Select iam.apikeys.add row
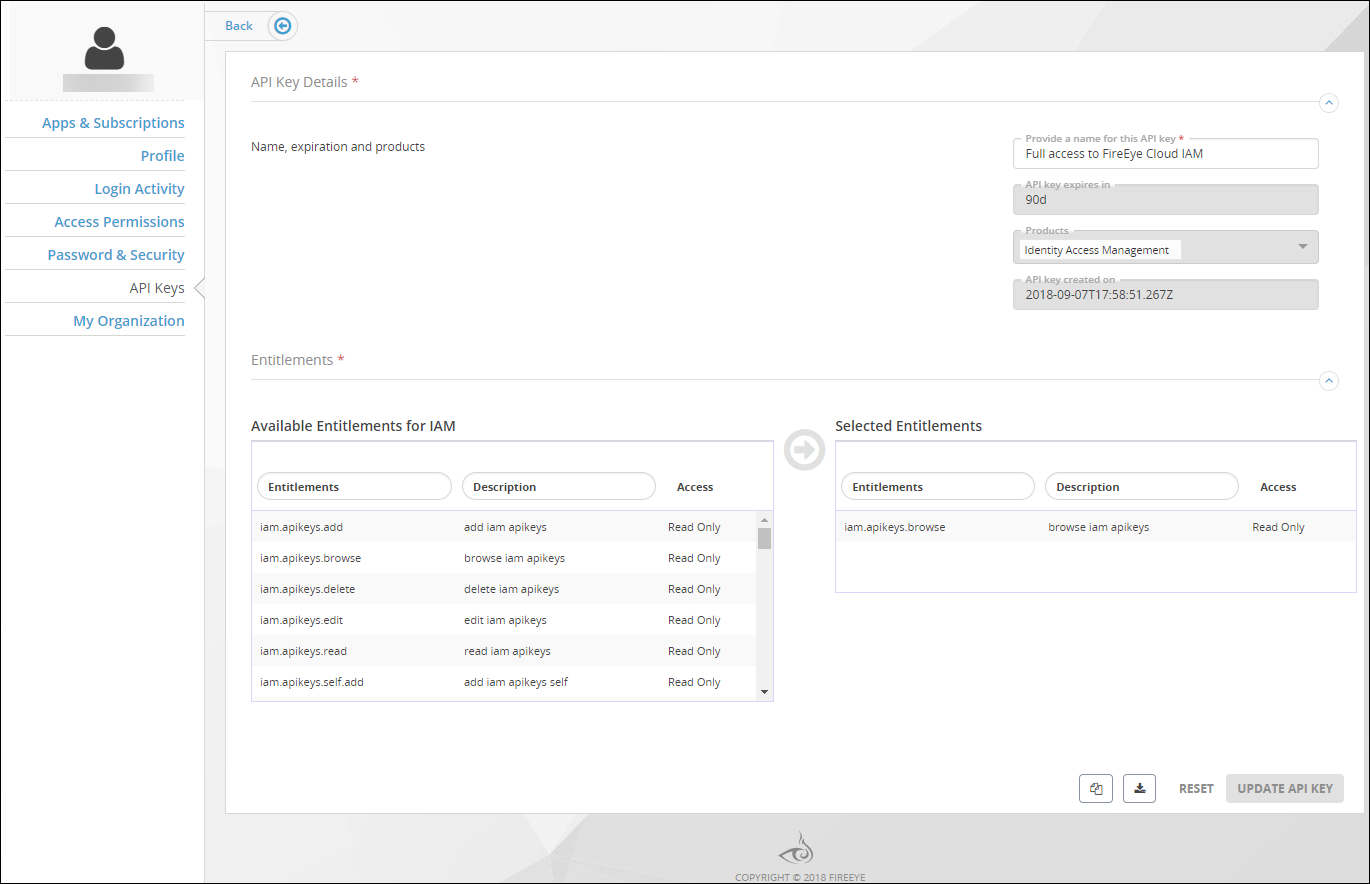 coord(504,527)
